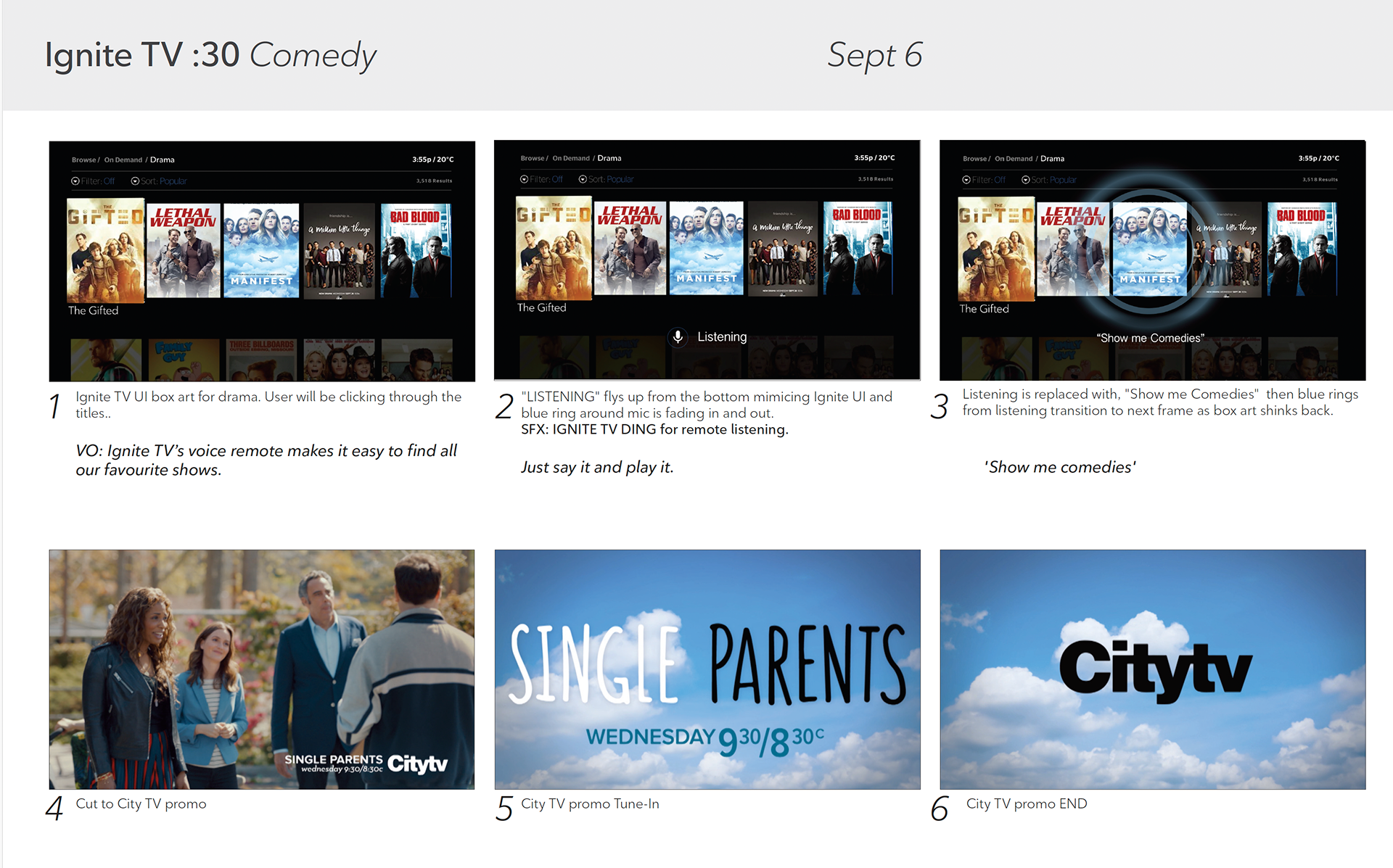The height and width of the screenshot is (868, 1393).
Task: Go to On Demand breadcrumb in frame 1
Action: pos(123,160)
